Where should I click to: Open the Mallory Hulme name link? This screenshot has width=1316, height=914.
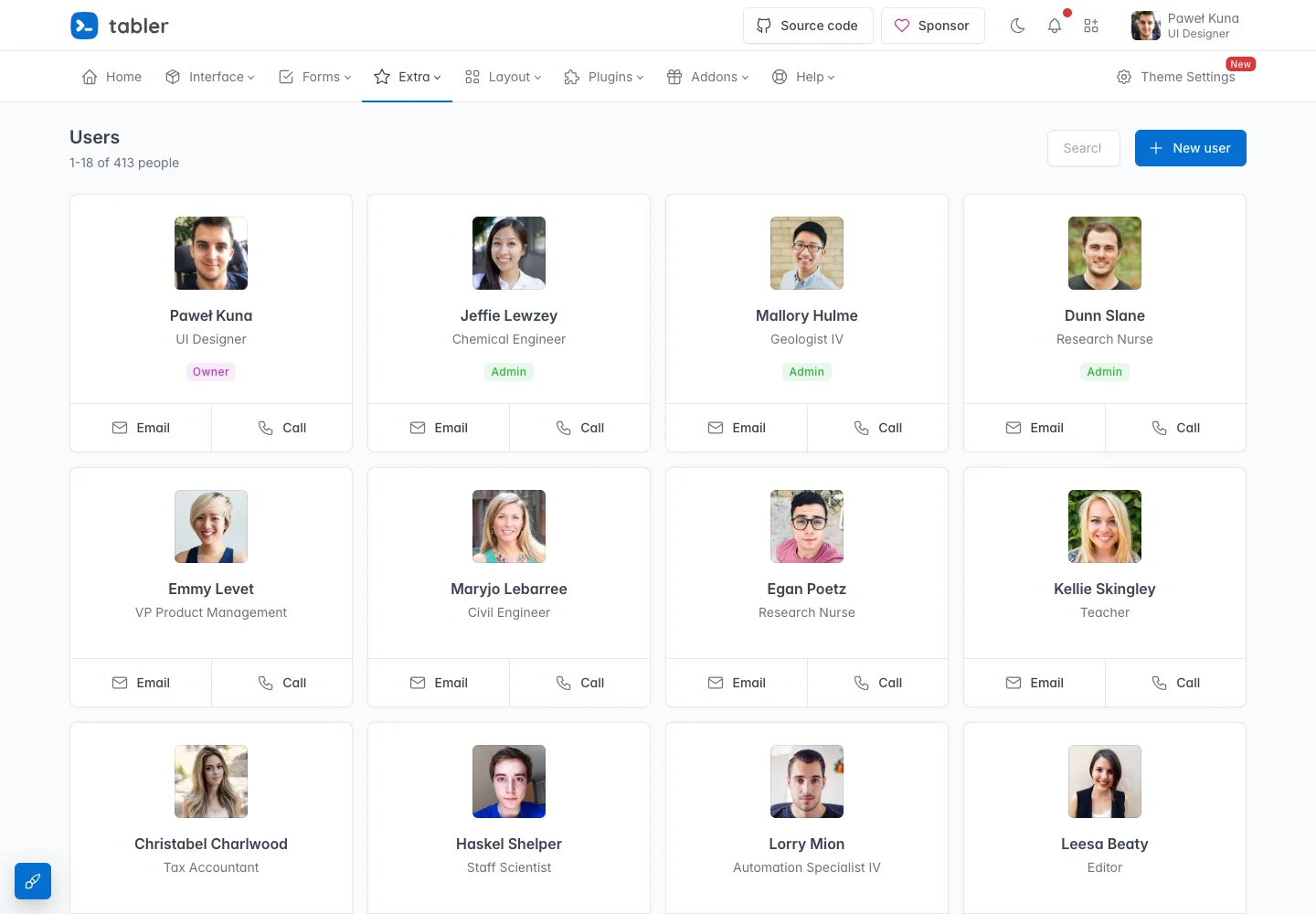pyautogui.click(x=807, y=315)
